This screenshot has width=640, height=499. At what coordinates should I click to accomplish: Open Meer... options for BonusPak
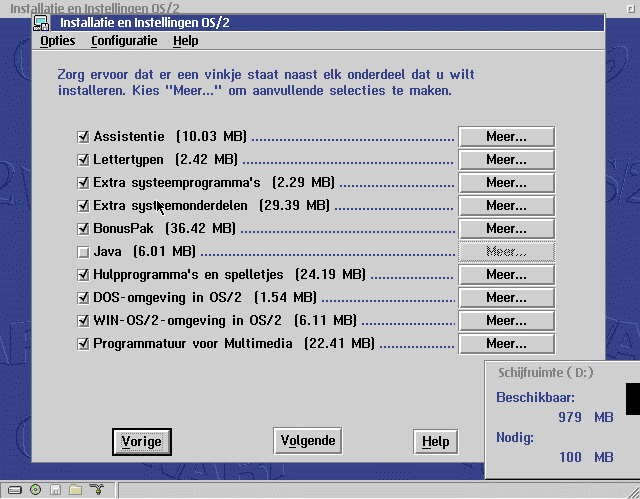coord(507,228)
